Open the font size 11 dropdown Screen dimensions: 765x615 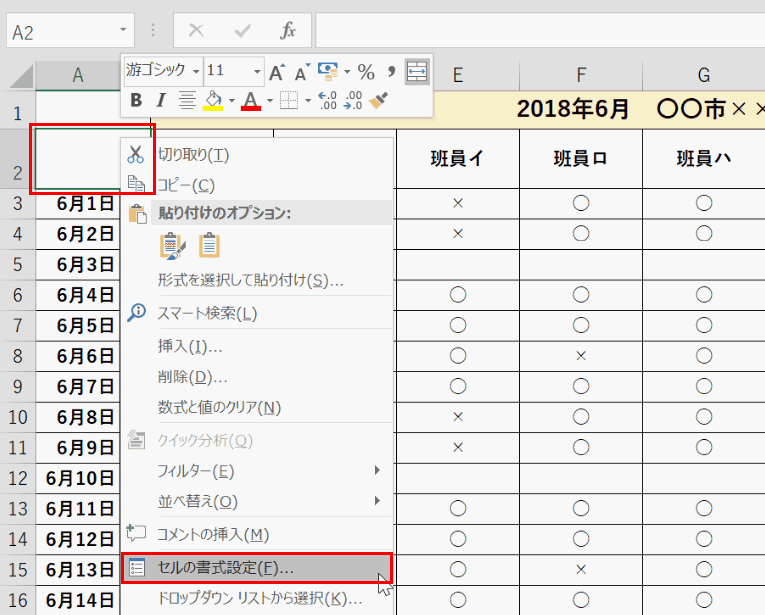point(257,72)
